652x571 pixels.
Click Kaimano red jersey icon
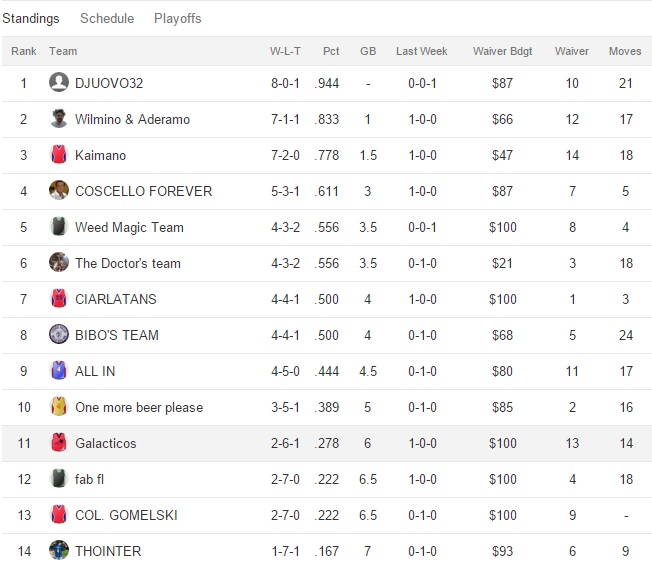coord(59,155)
